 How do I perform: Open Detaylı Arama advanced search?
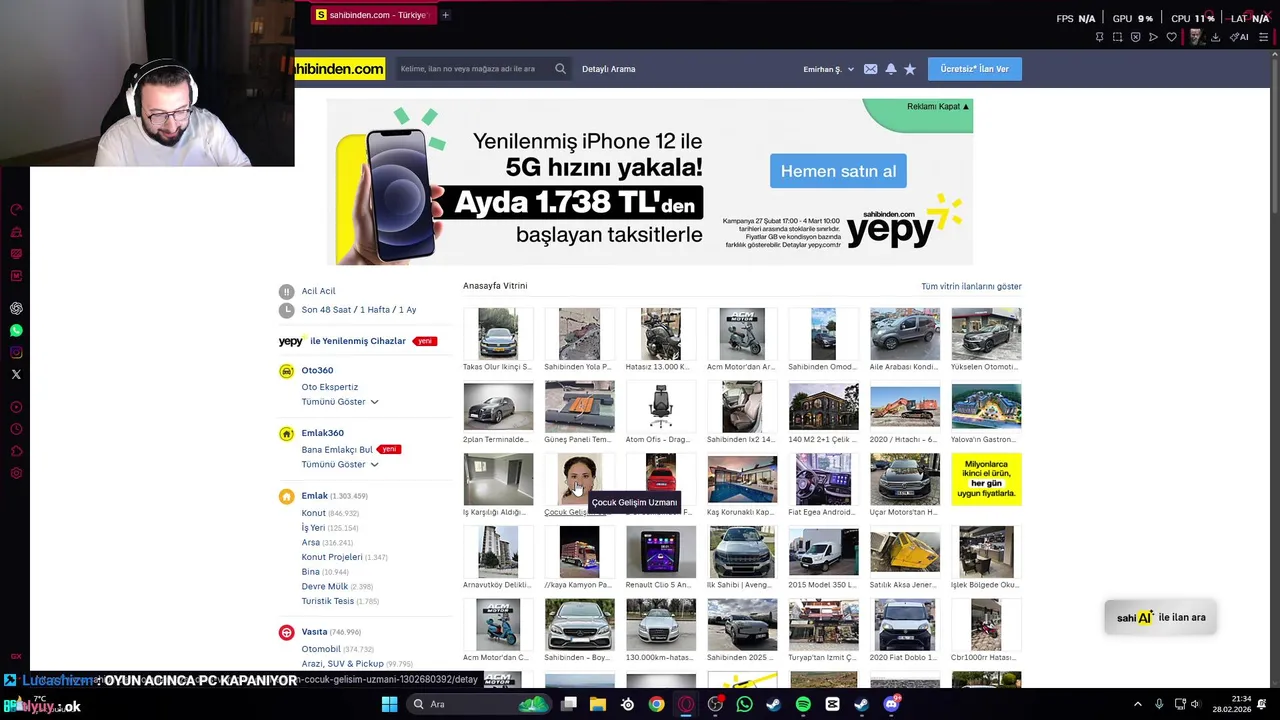tap(608, 69)
